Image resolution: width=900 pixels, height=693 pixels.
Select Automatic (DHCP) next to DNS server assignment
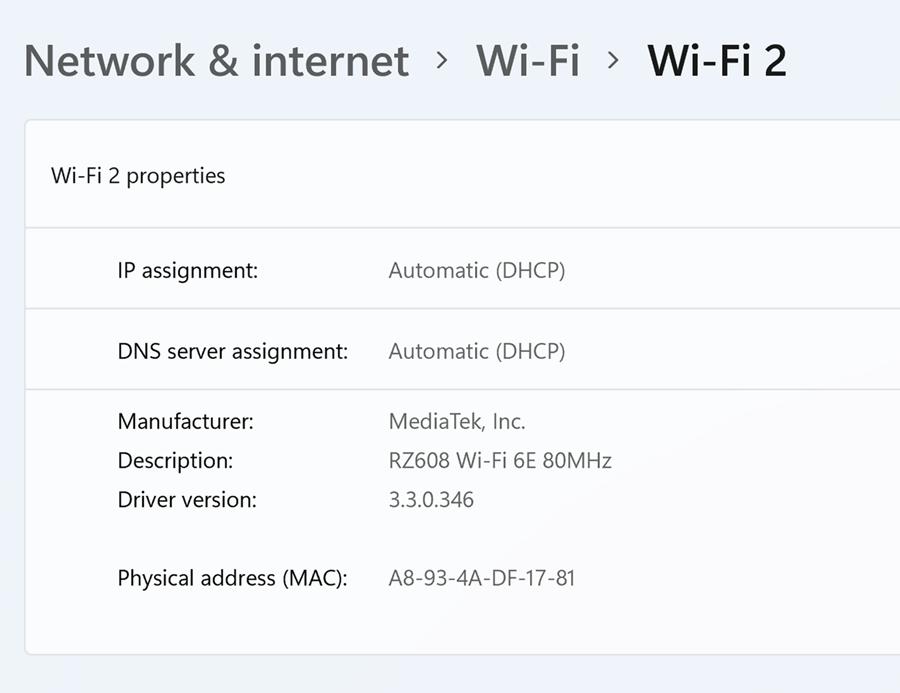click(x=477, y=351)
